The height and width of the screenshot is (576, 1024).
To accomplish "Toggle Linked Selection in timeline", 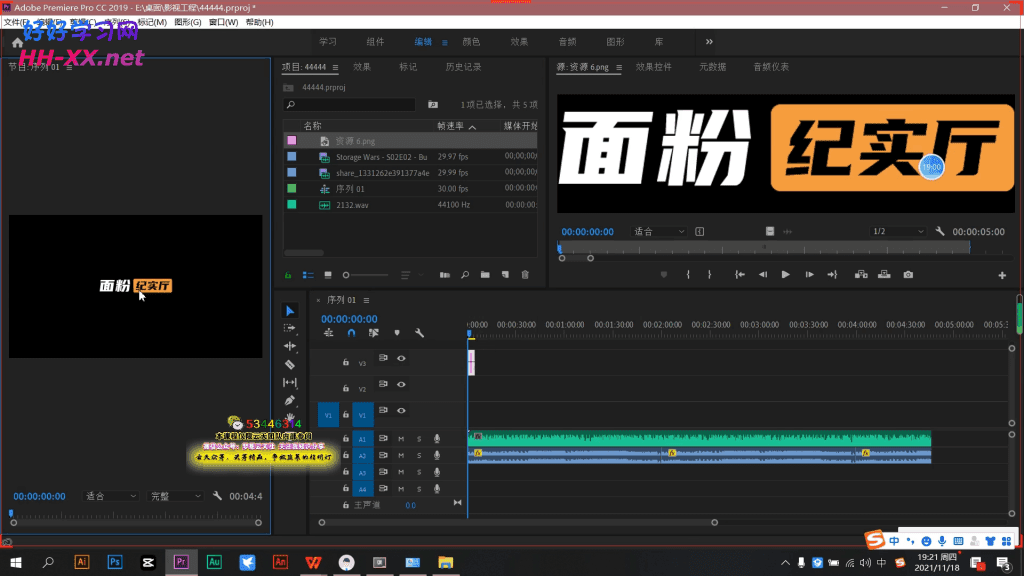I will (x=374, y=333).
